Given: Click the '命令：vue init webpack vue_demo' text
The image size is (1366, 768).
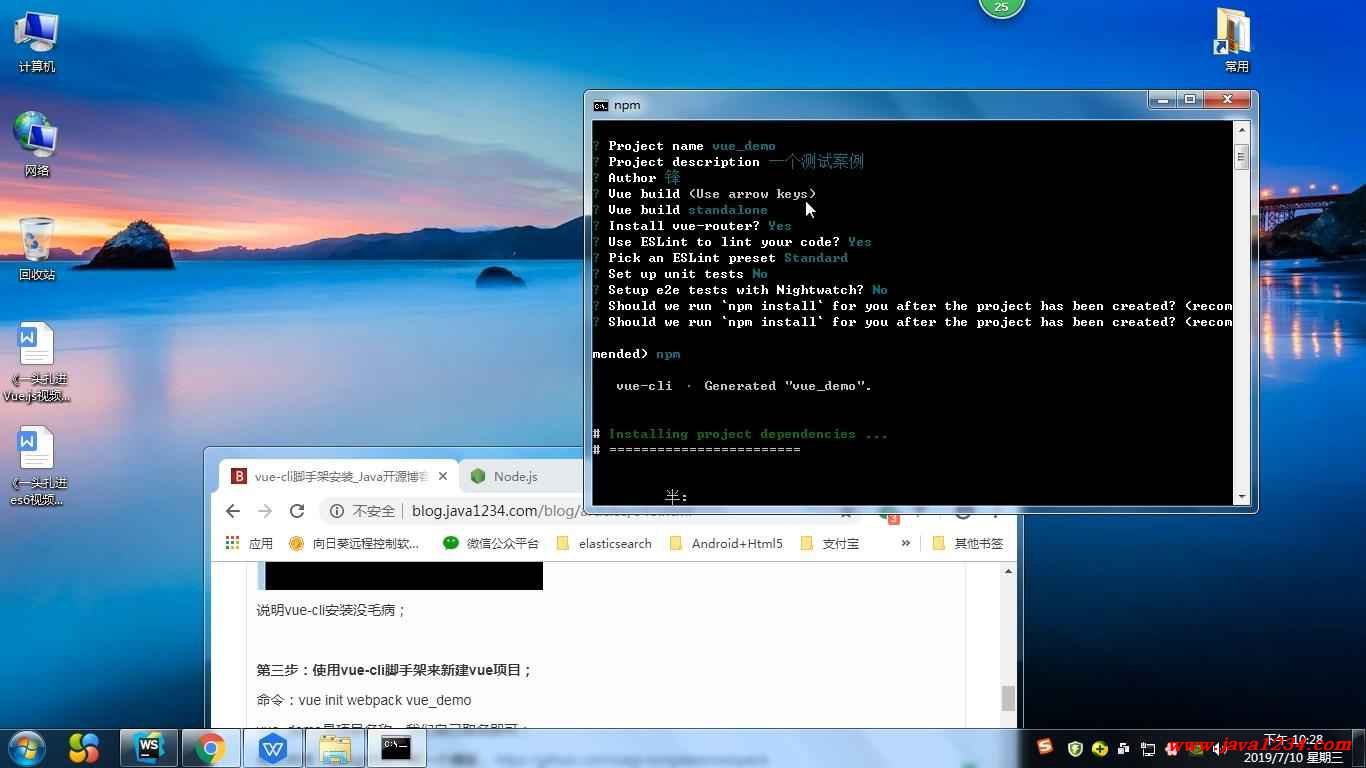Looking at the screenshot, I should (x=364, y=700).
